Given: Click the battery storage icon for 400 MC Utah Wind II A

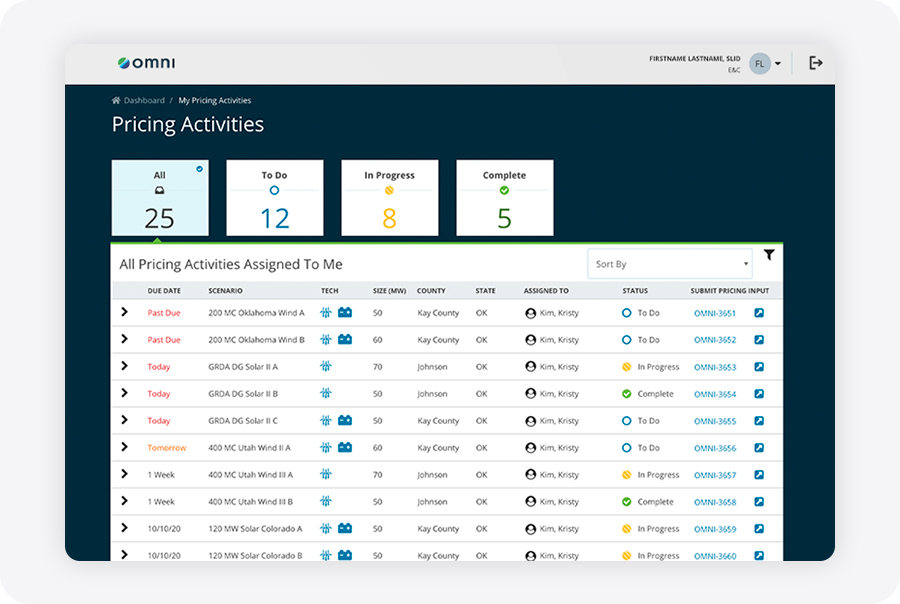Looking at the screenshot, I should tap(345, 447).
